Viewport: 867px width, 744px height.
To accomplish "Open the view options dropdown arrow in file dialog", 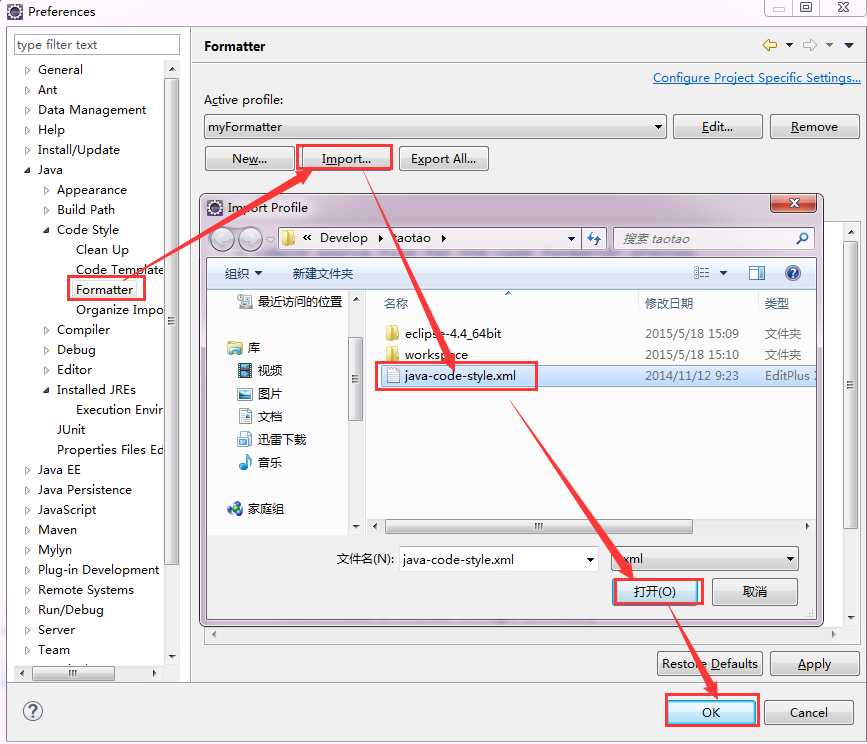I will click(723, 273).
